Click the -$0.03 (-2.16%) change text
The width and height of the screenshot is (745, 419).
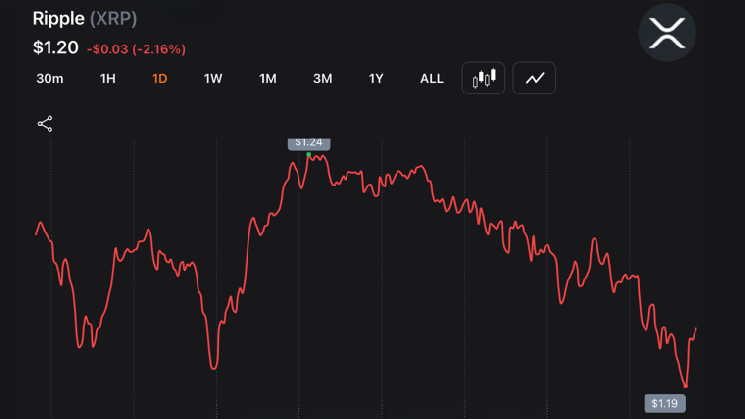click(x=136, y=49)
